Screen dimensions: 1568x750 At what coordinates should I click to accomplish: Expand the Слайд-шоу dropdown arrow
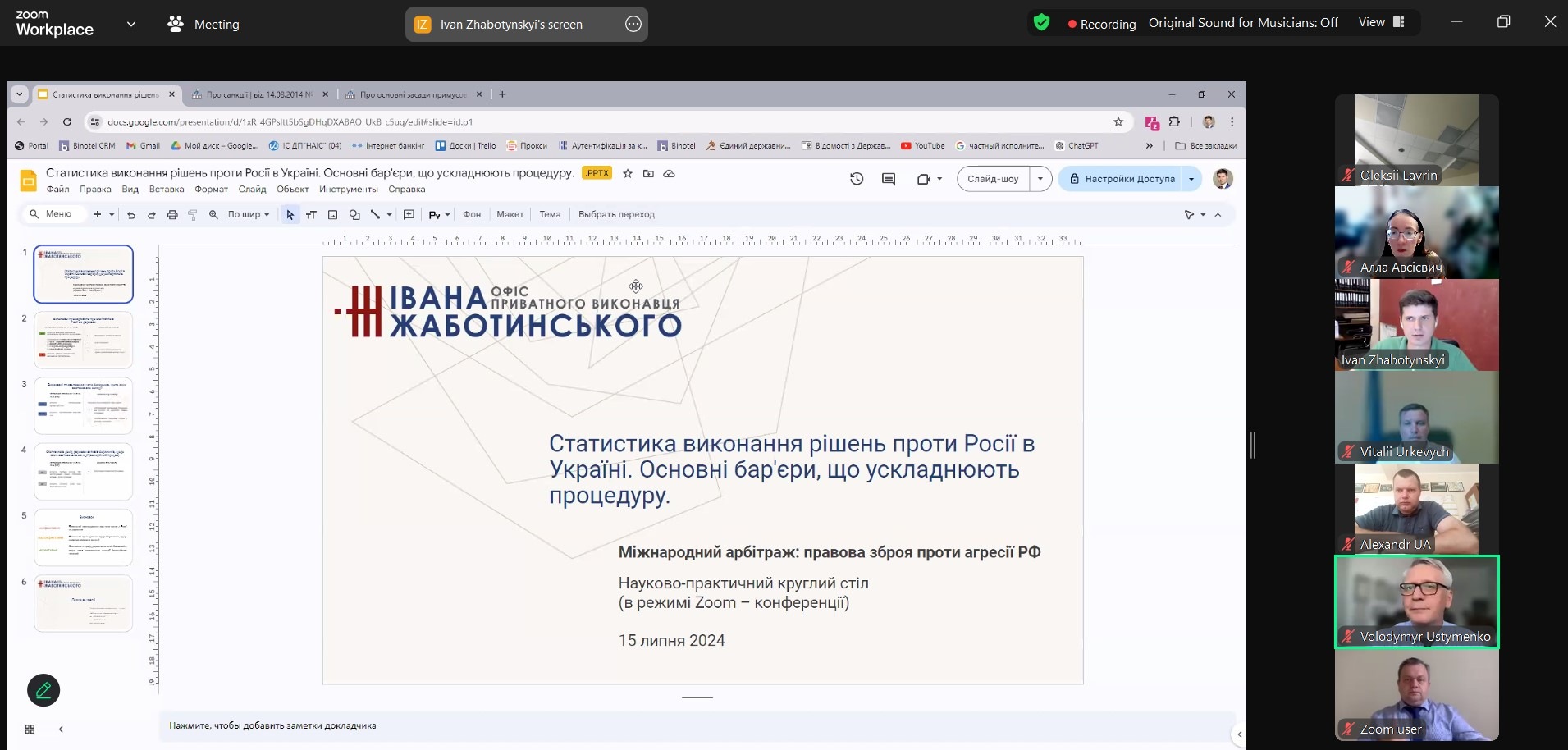coord(1040,179)
